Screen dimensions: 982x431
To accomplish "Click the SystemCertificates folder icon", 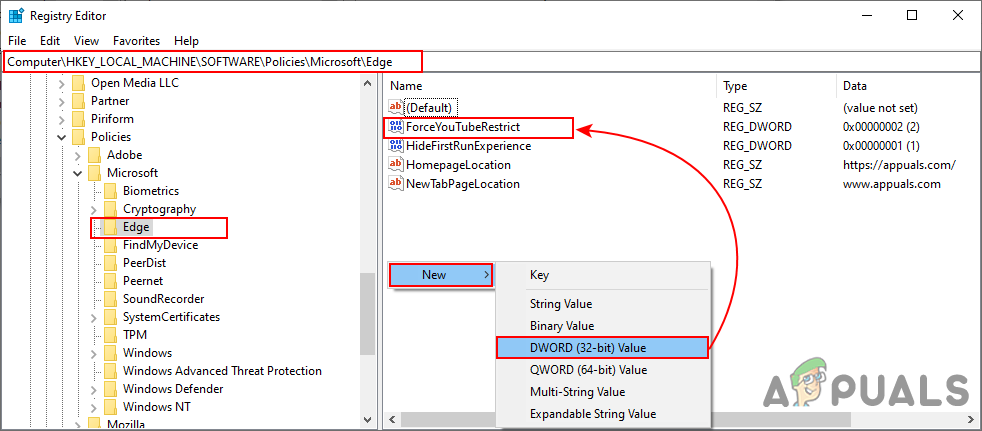I will pos(110,317).
